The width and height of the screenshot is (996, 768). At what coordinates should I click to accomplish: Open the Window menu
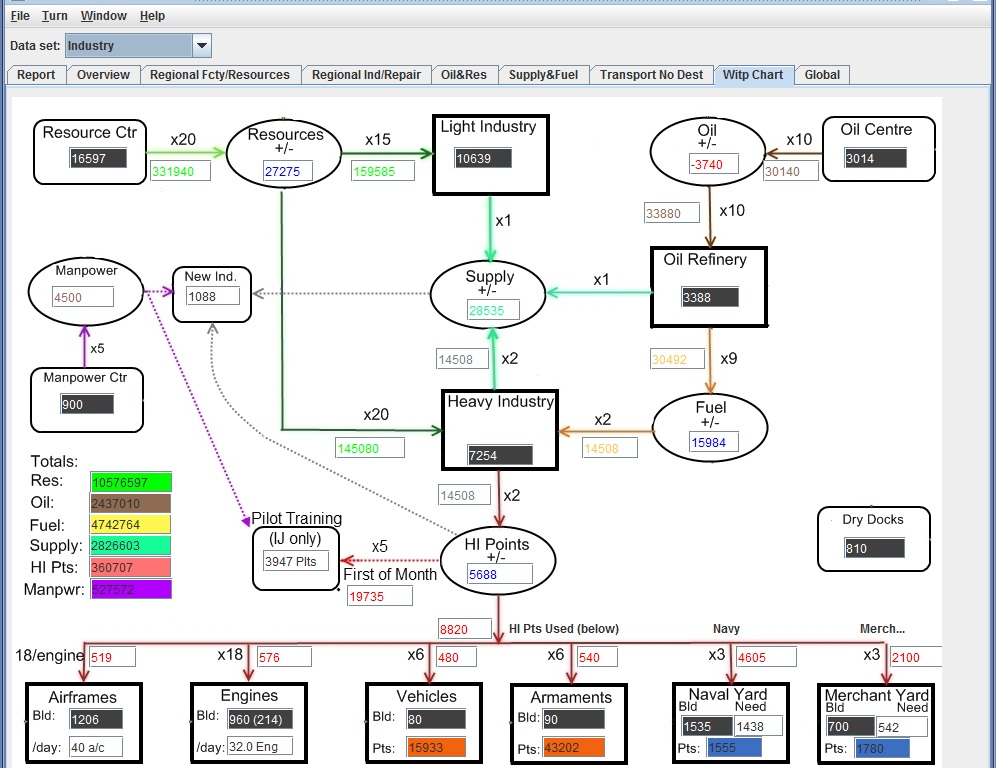click(x=104, y=16)
